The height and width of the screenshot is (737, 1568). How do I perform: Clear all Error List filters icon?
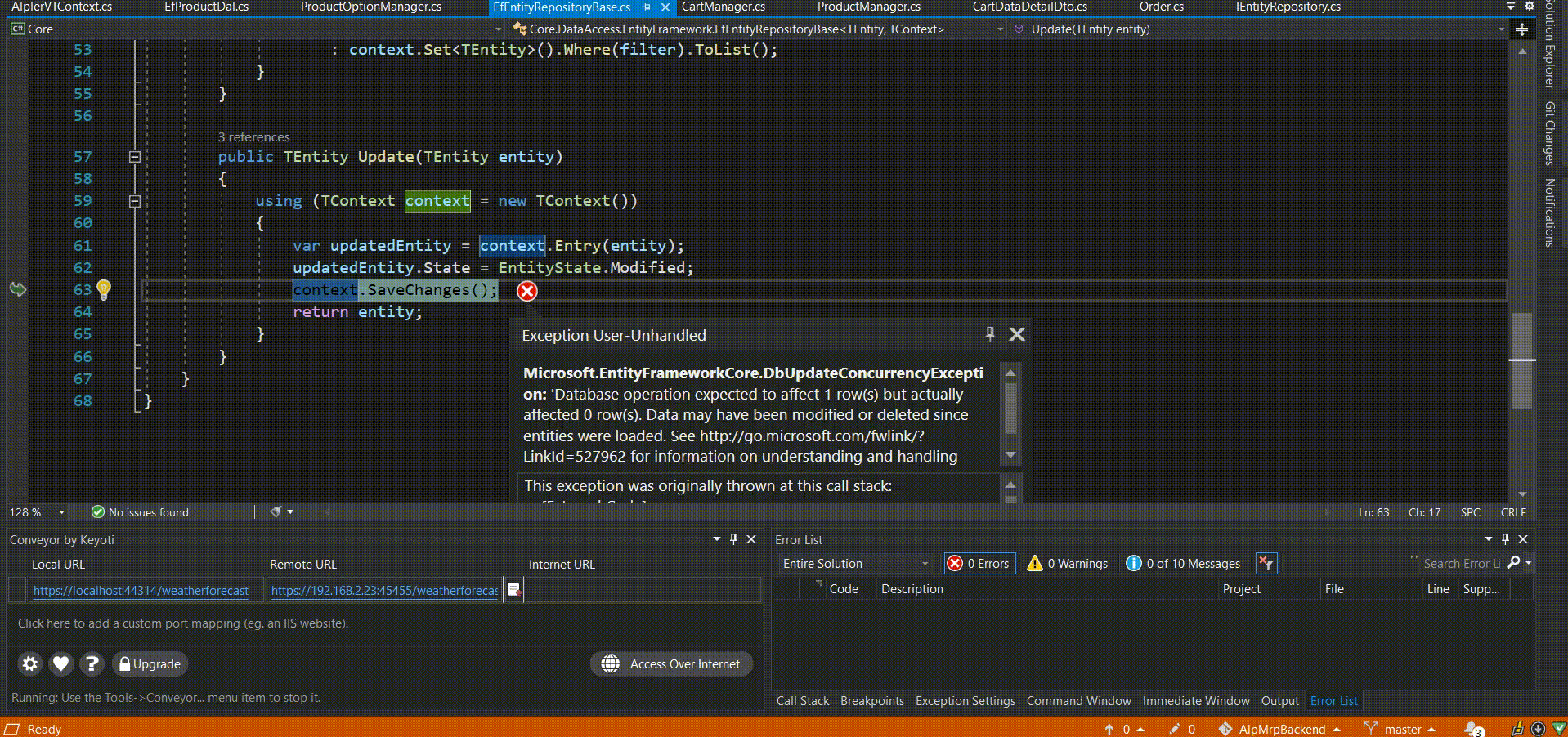1266,563
